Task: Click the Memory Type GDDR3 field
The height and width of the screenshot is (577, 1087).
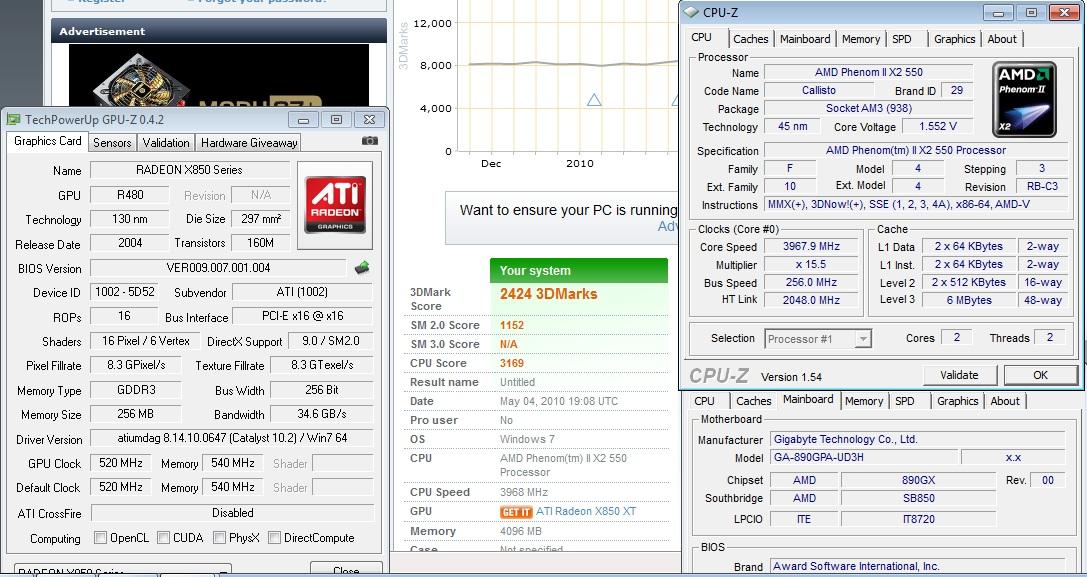Action: point(136,390)
